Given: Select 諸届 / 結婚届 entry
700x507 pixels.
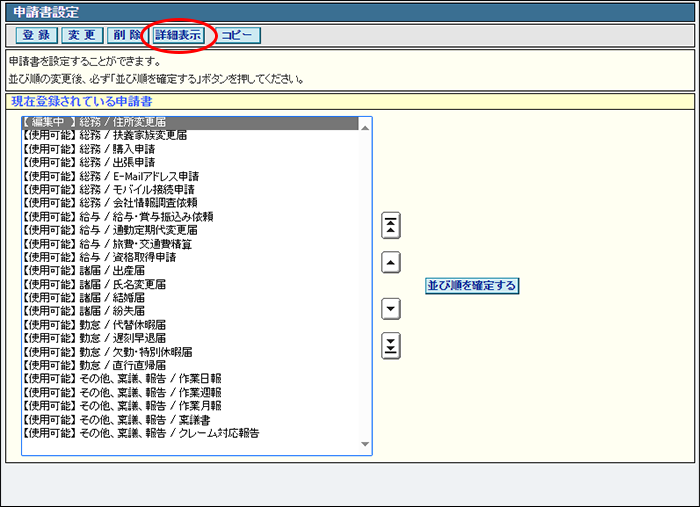Looking at the screenshot, I should [190, 298].
